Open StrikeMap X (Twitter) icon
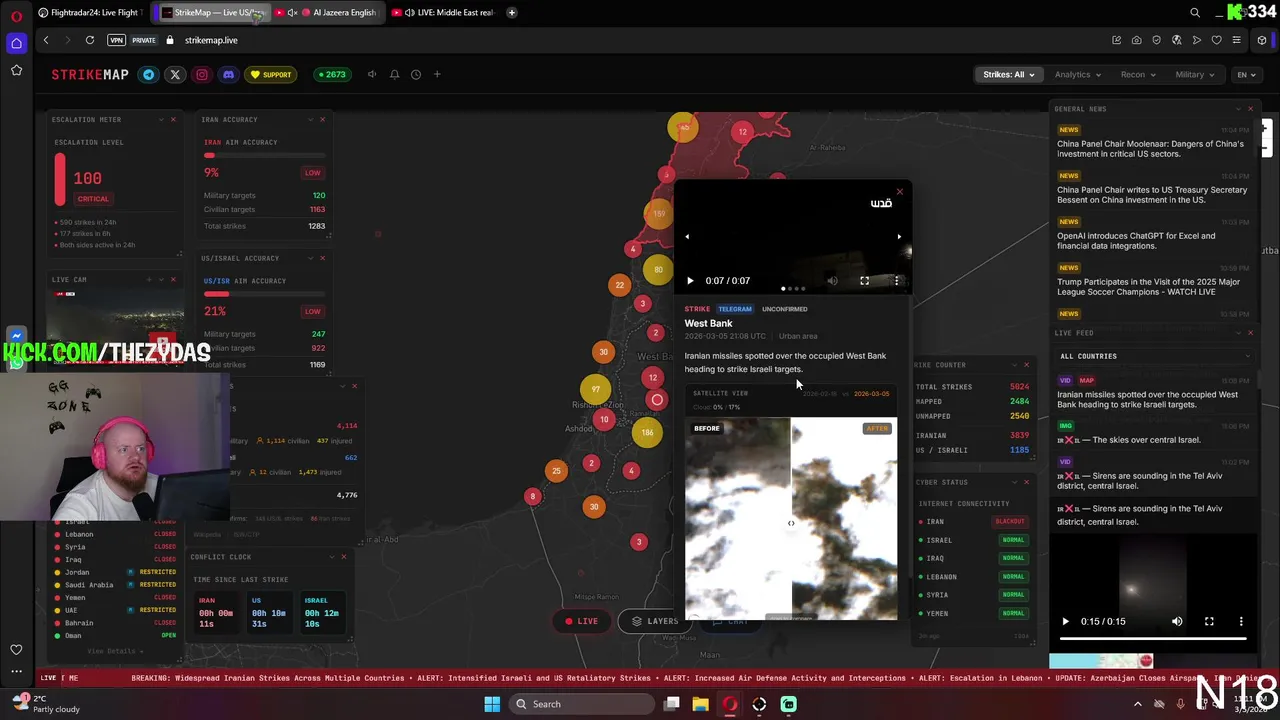Image resolution: width=1280 pixels, height=720 pixels. (175, 74)
